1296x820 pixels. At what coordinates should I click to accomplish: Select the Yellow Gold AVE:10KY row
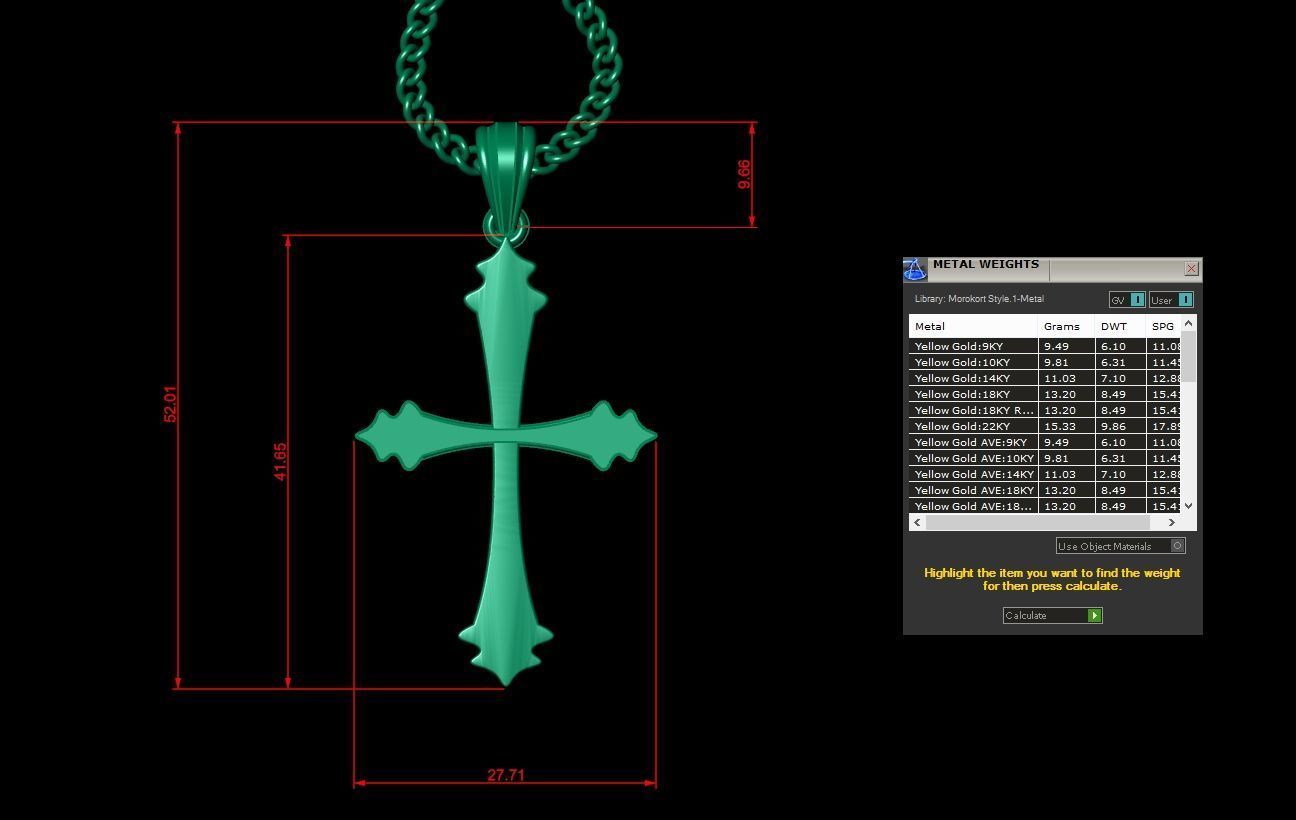coord(1045,458)
